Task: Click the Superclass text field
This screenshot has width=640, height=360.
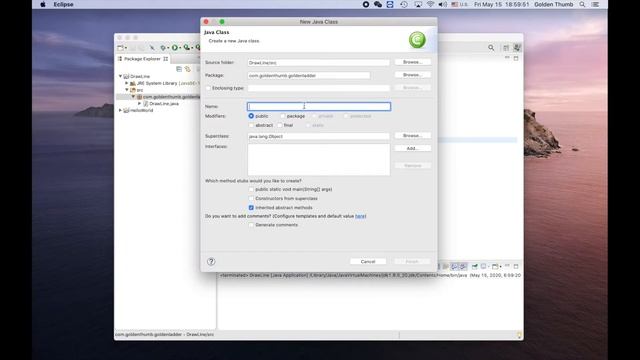Action: 319,136
